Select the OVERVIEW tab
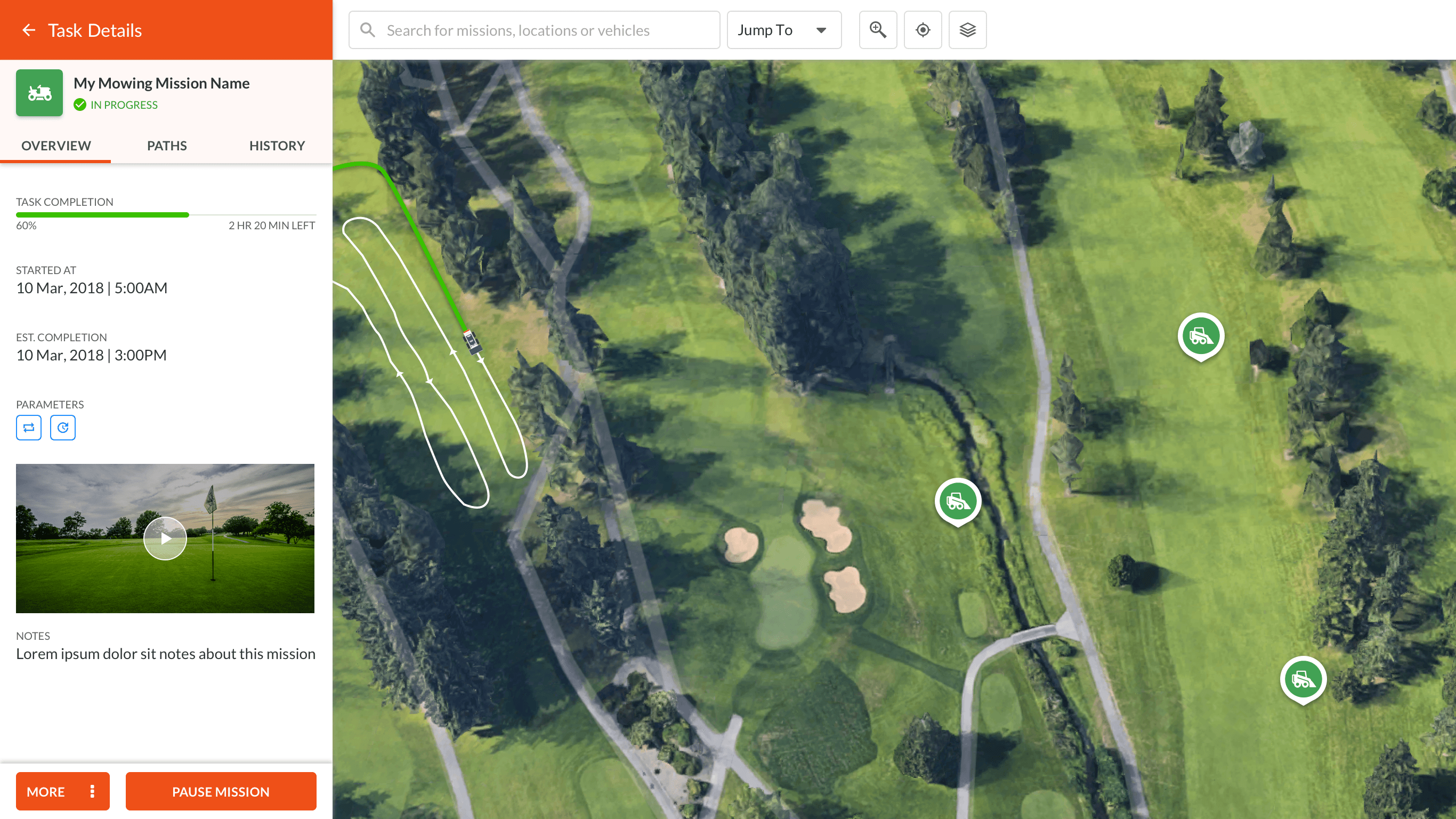Viewport: 1456px width, 819px height. (56, 146)
